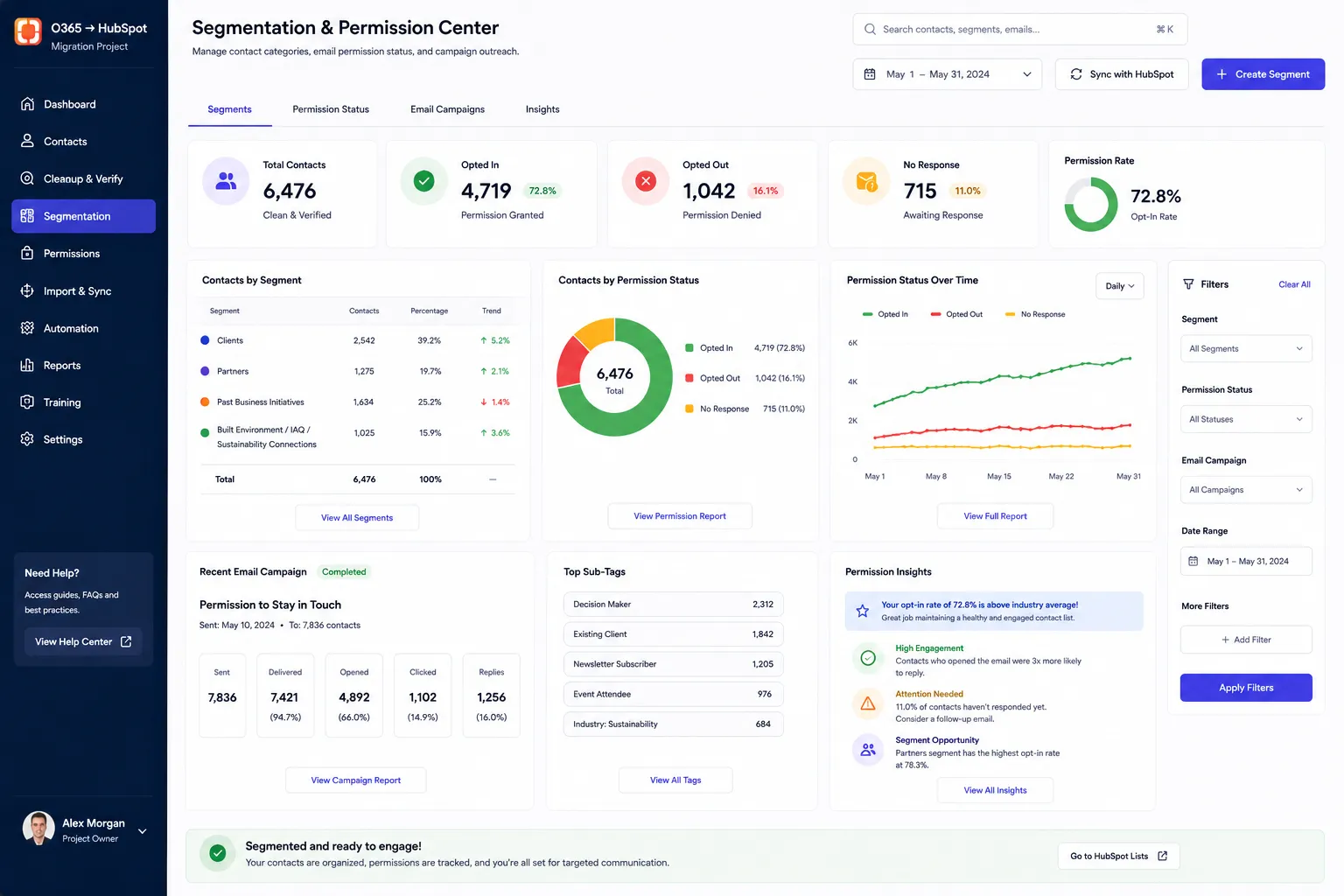
Task: Click the Completed campaign status badge
Action: click(x=344, y=572)
